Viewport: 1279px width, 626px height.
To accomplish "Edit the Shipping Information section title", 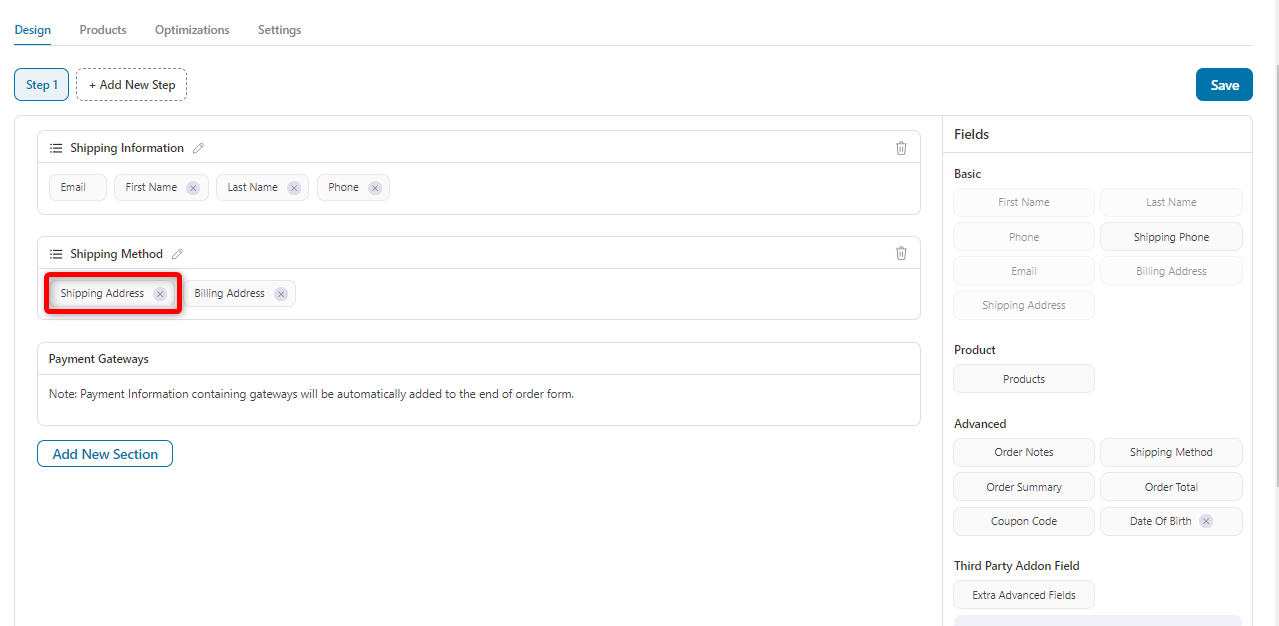I will coord(198,148).
